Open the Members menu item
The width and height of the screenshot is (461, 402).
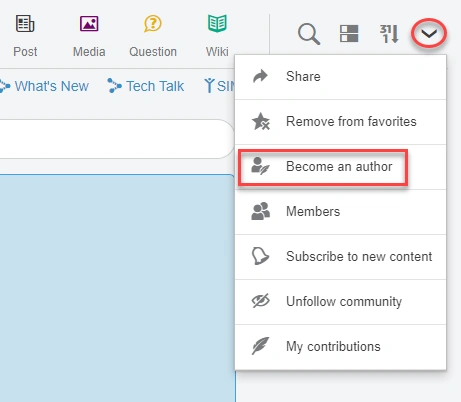coord(341,212)
